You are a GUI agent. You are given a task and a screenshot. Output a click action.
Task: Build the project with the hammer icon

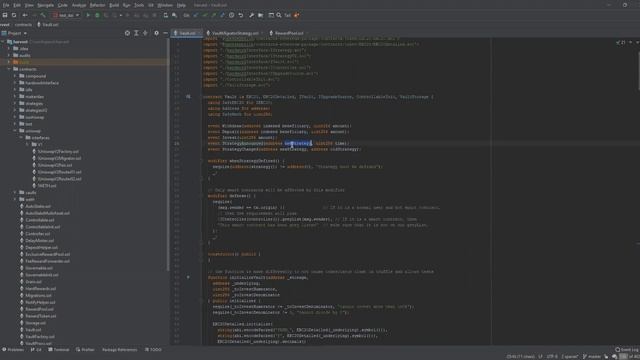click(x=43, y=15)
